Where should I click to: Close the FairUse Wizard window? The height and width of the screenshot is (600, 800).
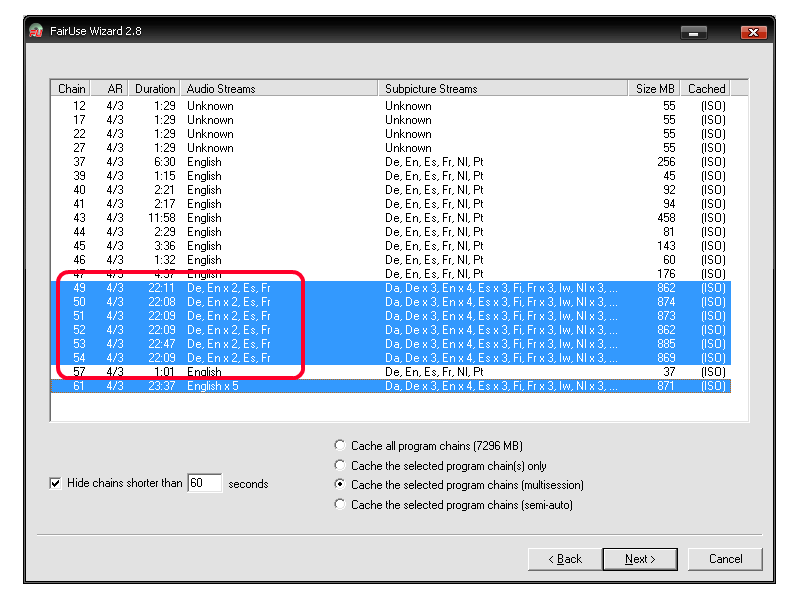[x=754, y=33]
